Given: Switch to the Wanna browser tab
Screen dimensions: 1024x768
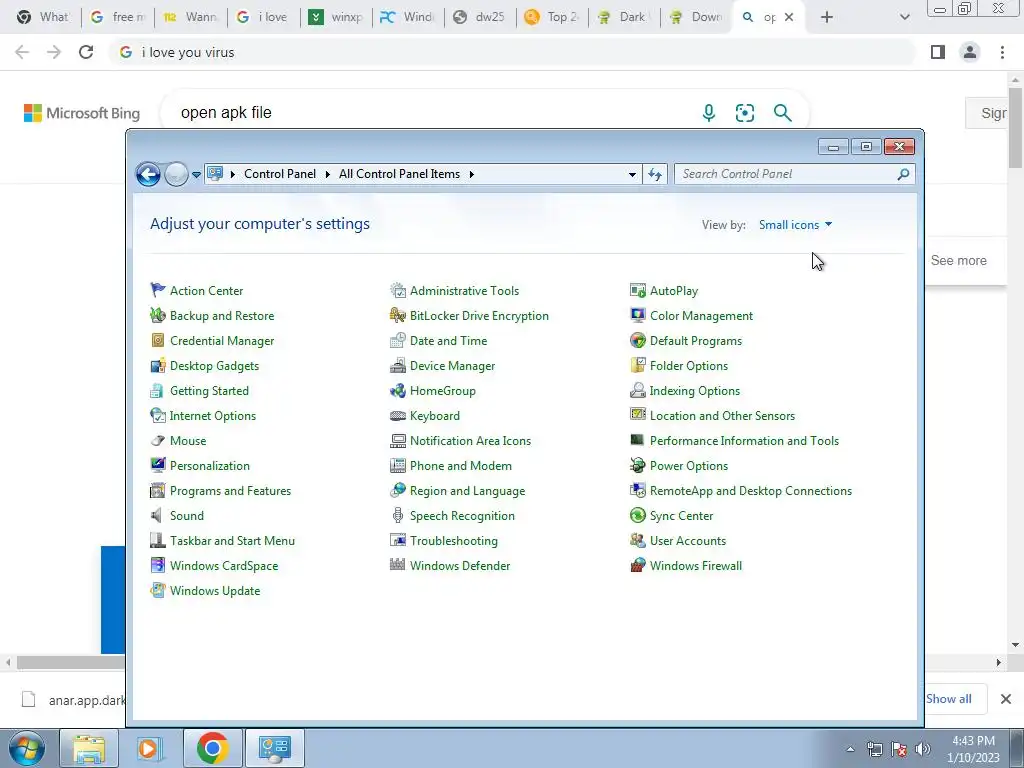Looking at the screenshot, I should pos(191,17).
